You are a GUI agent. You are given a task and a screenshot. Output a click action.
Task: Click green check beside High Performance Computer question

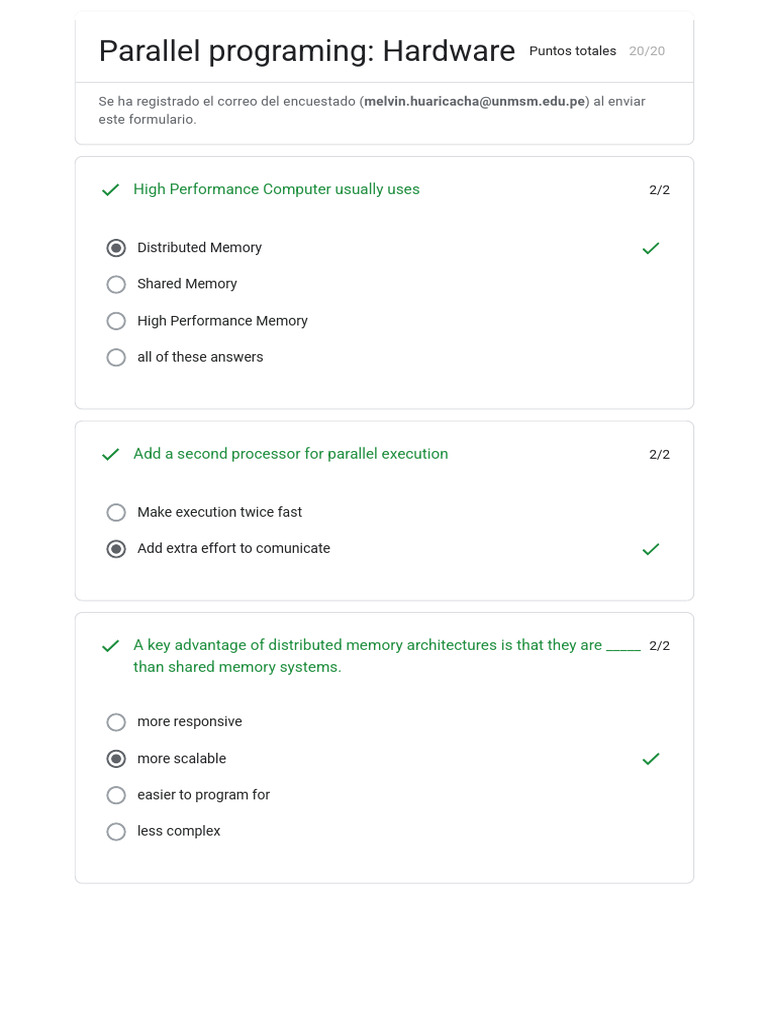click(111, 190)
